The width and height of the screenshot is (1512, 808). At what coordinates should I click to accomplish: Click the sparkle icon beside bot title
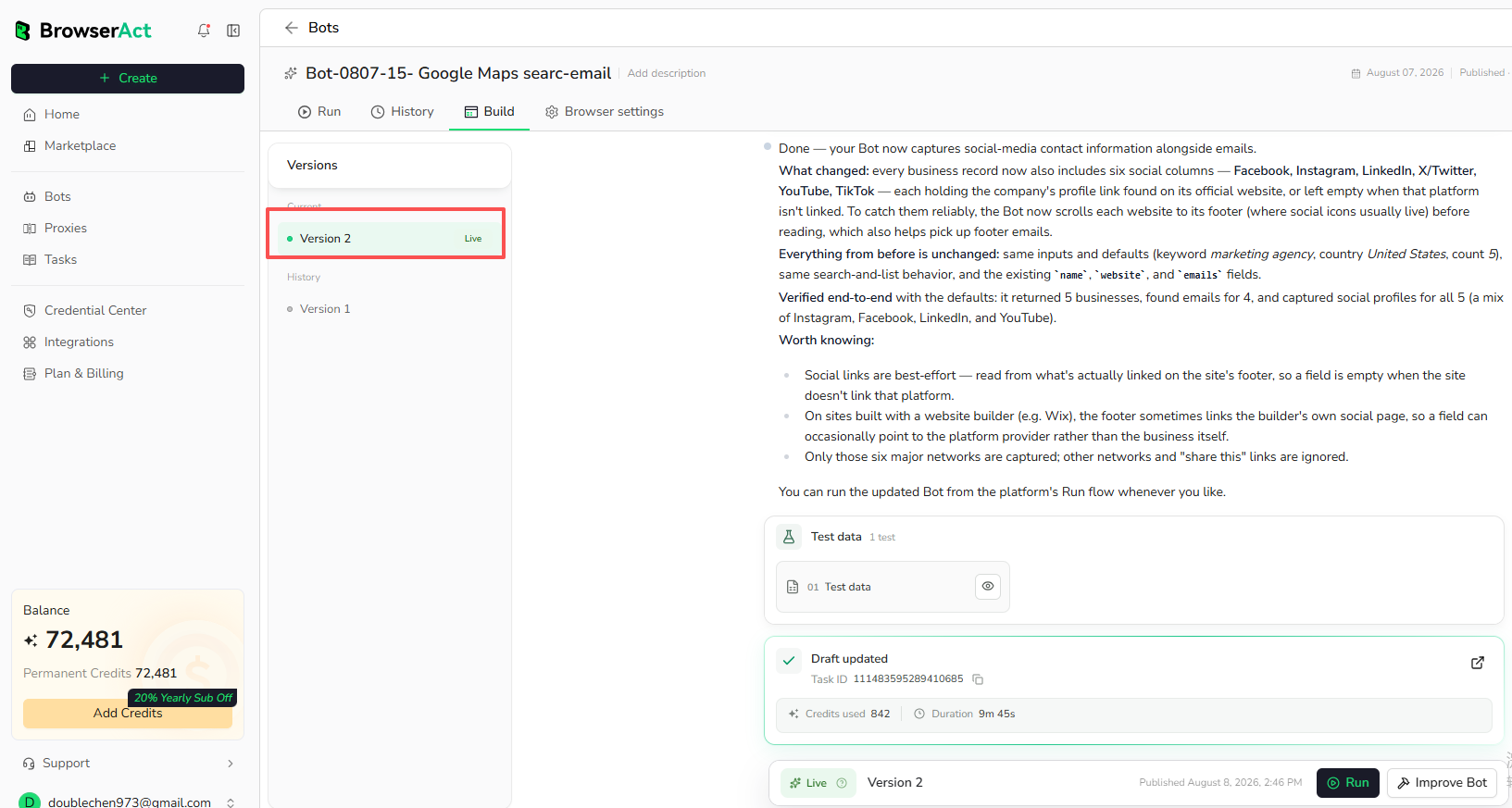[291, 73]
